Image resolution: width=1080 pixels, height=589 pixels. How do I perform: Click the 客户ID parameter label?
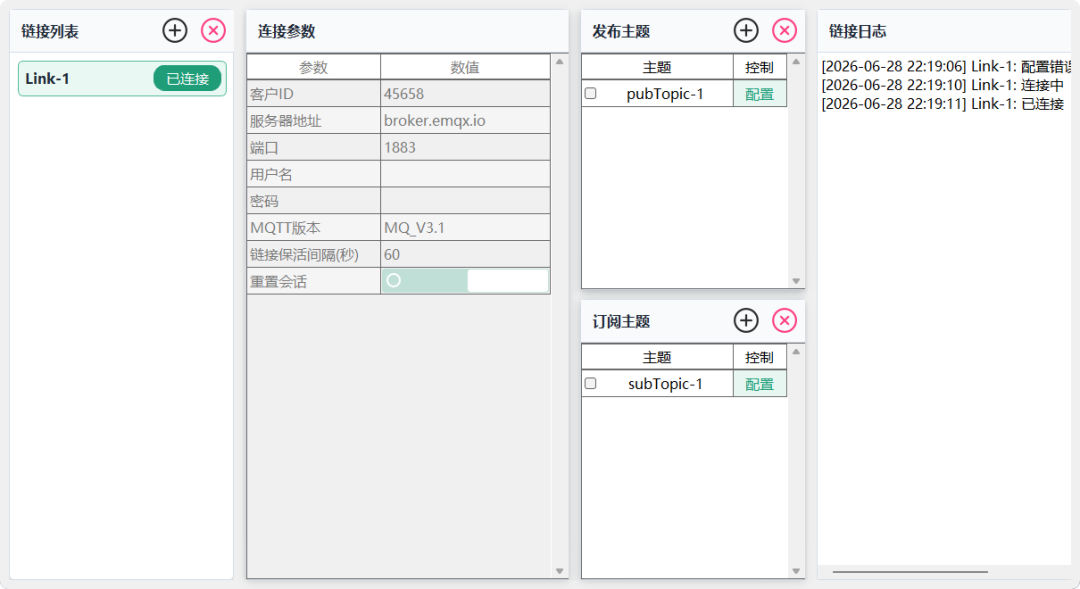coord(271,94)
